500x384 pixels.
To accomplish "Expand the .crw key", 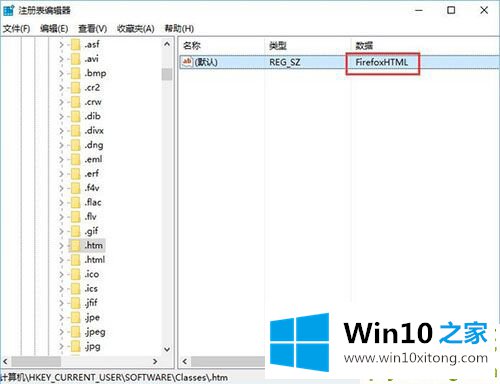I will click(x=61, y=102).
